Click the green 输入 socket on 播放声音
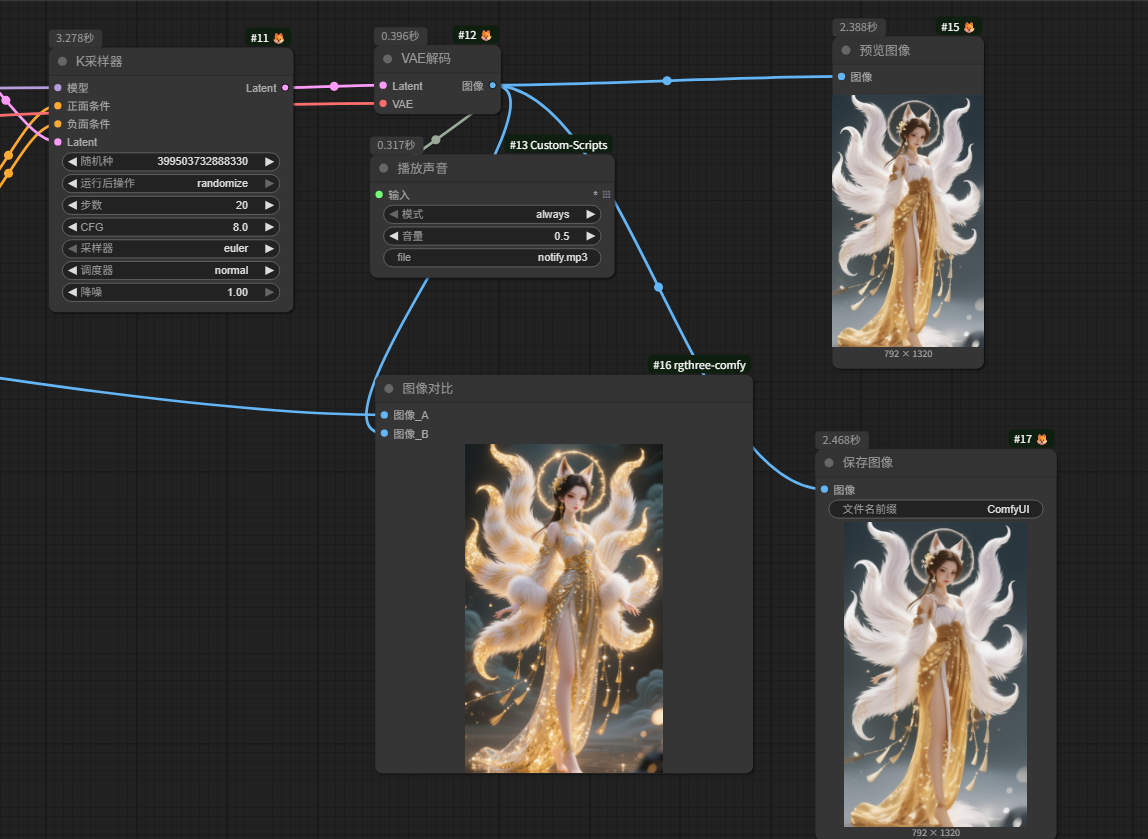 coord(379,195)
